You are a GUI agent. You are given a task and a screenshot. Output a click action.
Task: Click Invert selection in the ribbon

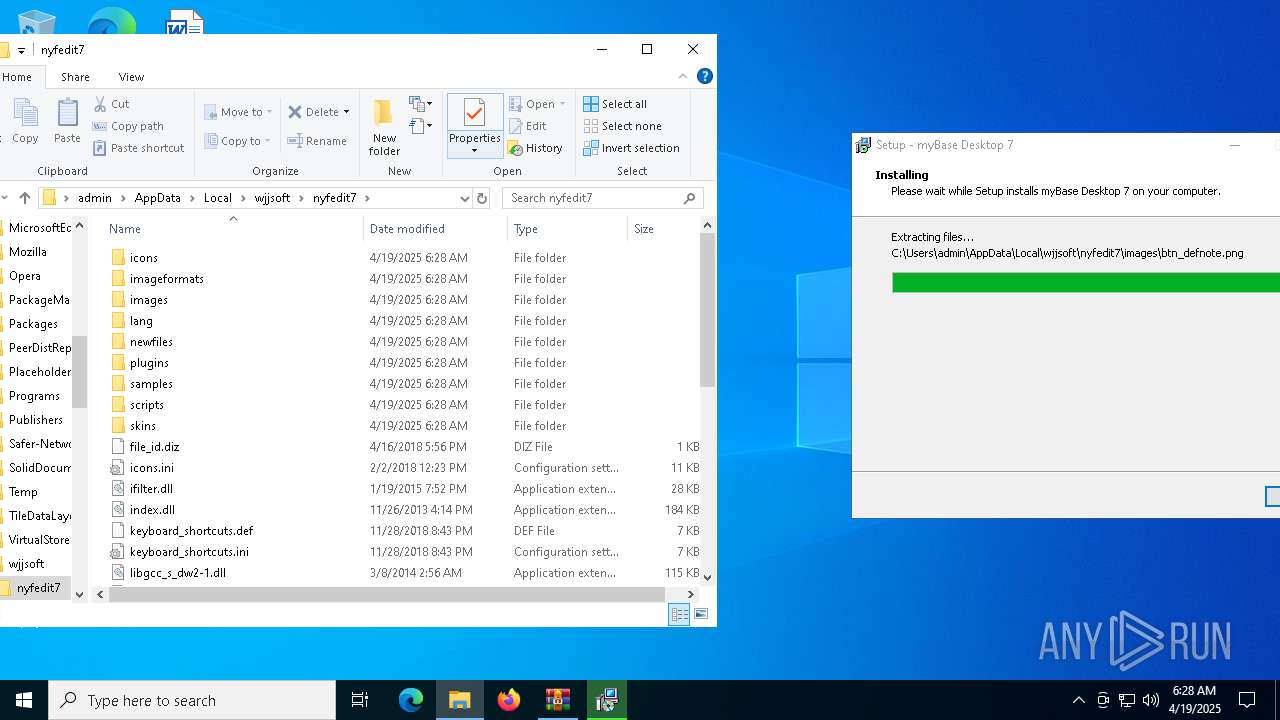coord(631,148)
